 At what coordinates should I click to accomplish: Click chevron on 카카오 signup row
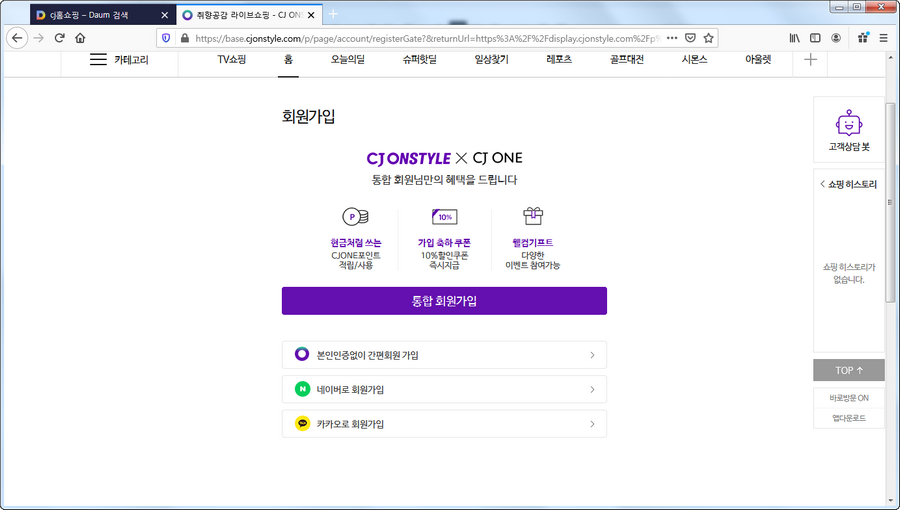(592, 424)
